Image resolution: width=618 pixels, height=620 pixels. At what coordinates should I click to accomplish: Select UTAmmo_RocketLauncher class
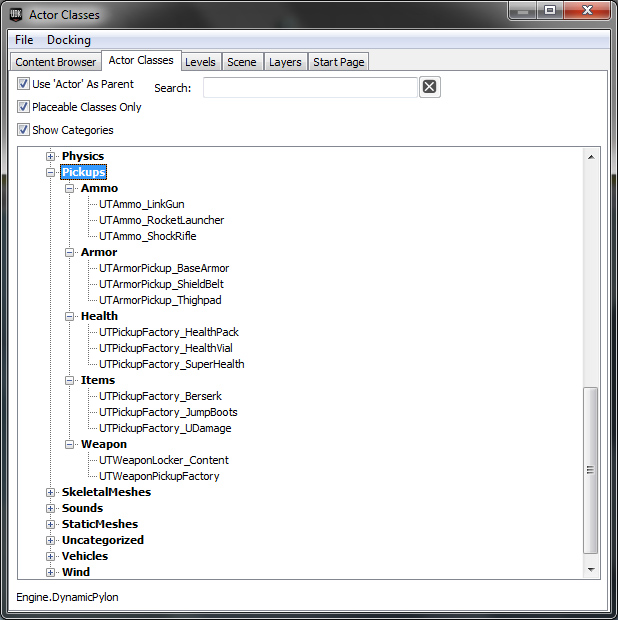click(x=161, y=220)
